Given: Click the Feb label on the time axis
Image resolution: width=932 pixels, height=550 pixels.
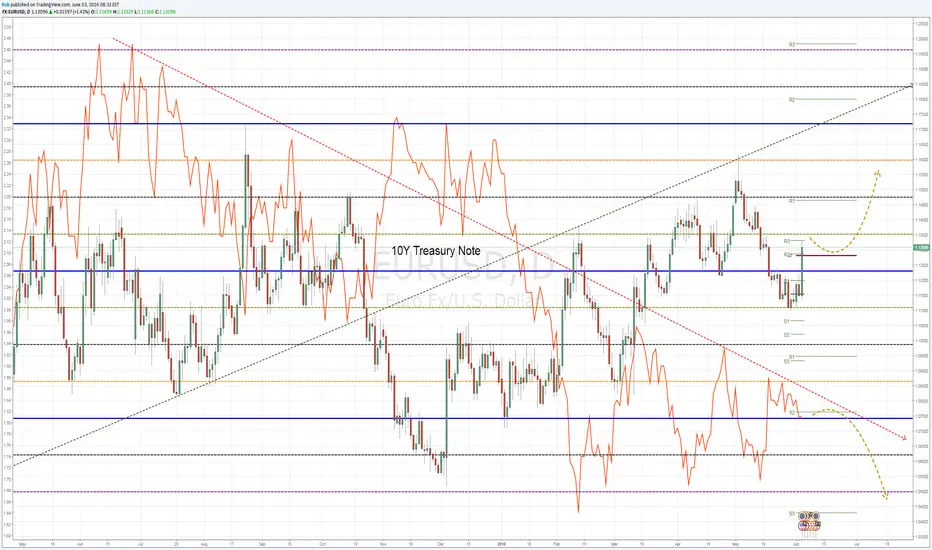Looking at the screenshot, I should [x=557, y=544].
